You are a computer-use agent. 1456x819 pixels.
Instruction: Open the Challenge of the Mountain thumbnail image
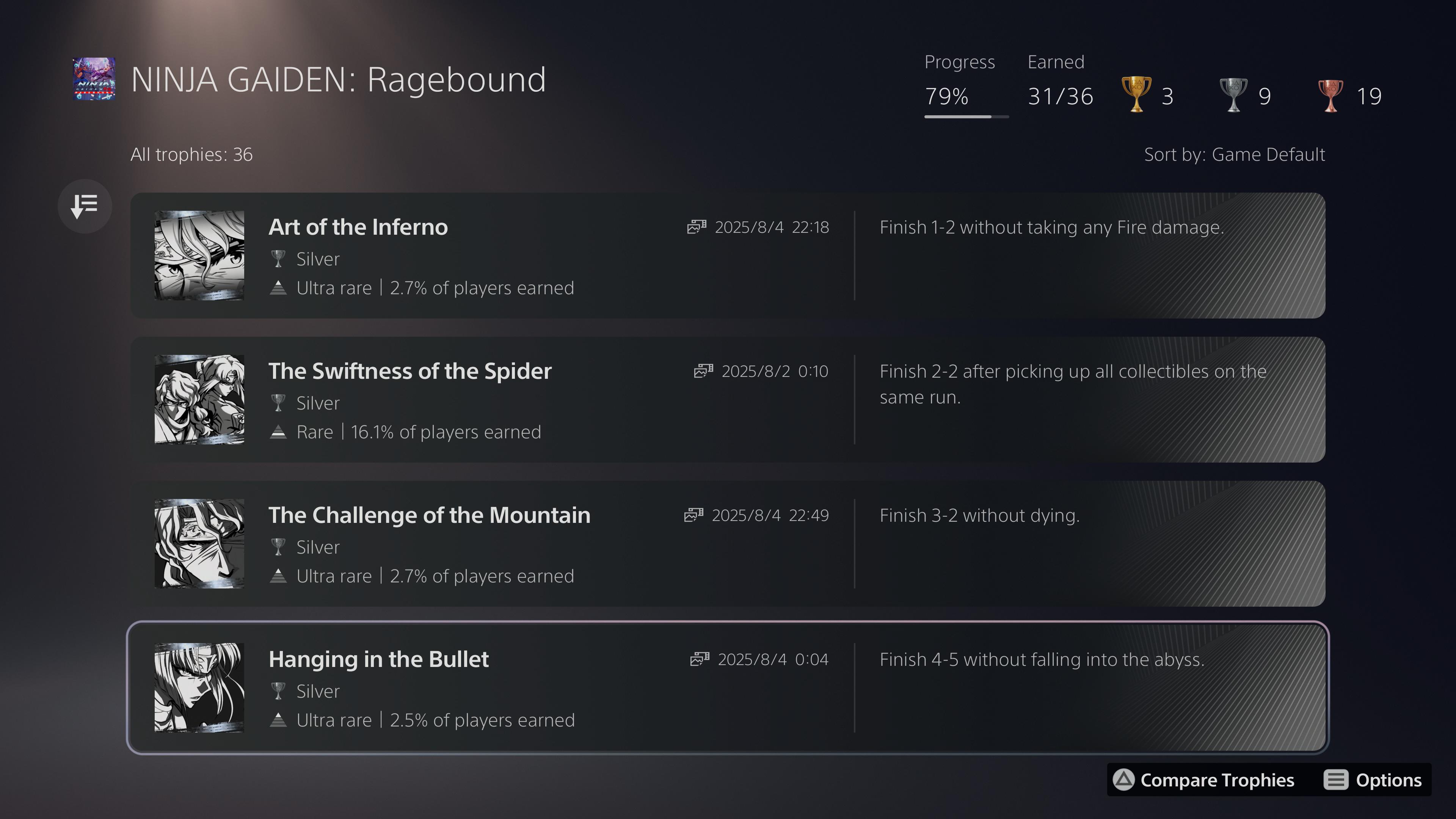point(199,544)
